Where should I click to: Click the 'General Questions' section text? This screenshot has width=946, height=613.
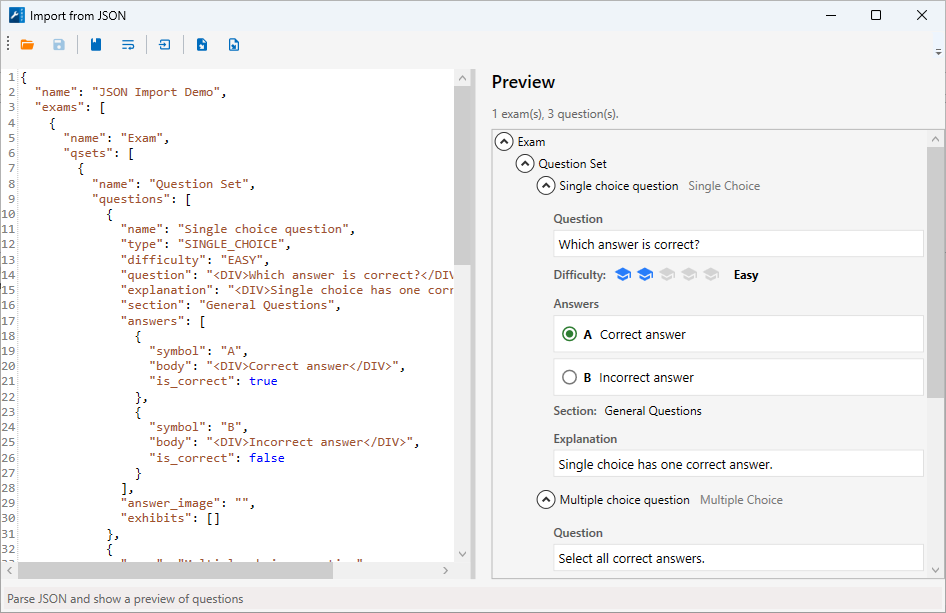653,411
